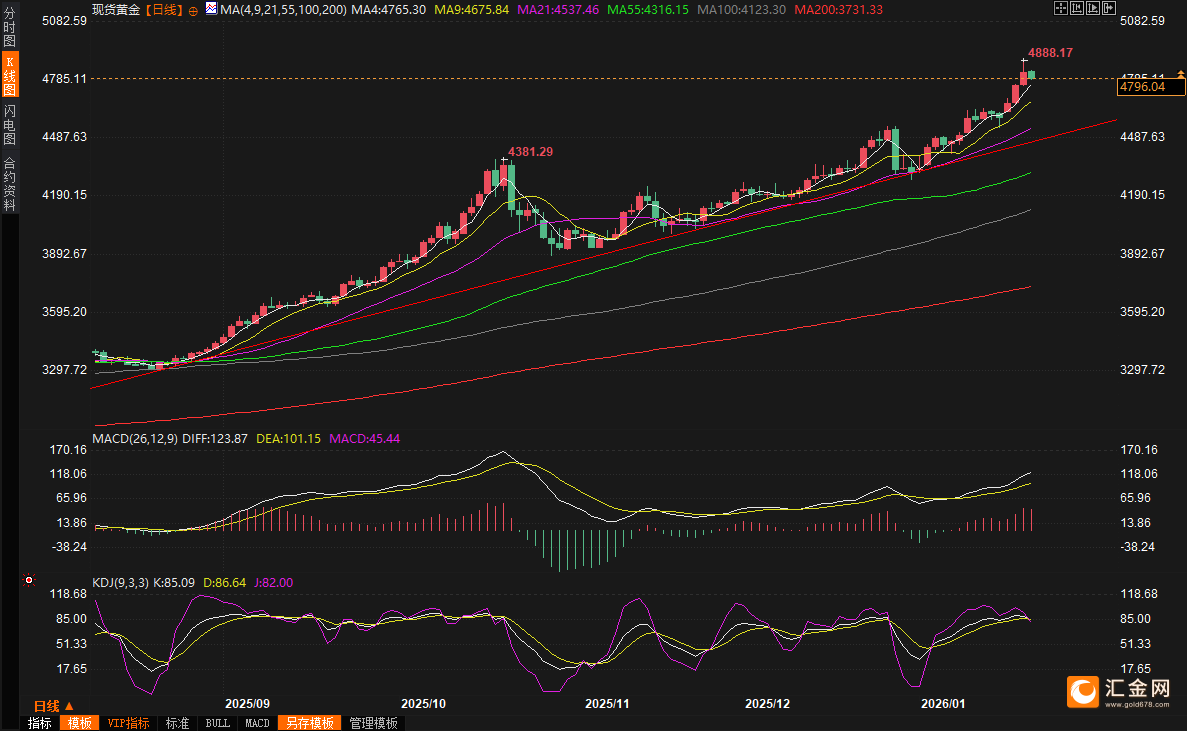Click the 汇金网 logo
1187x731 pixels.
click(1121, 690)
